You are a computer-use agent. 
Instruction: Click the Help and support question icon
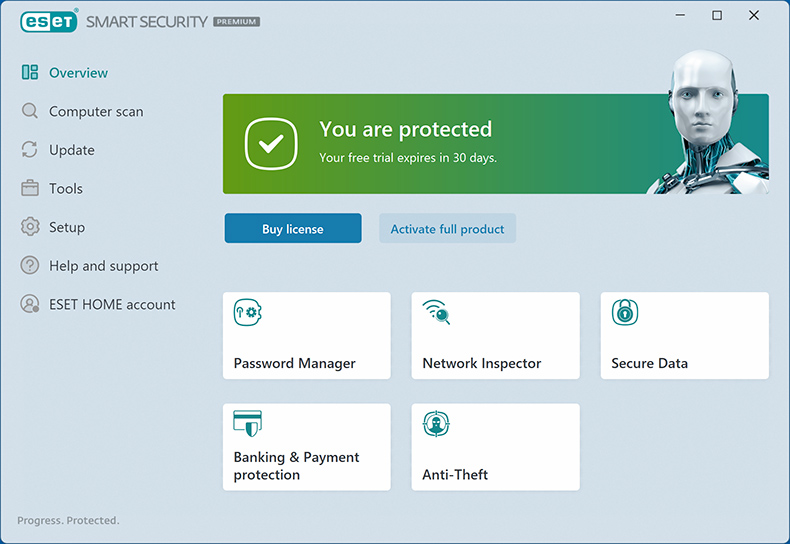tap(30, 265)
